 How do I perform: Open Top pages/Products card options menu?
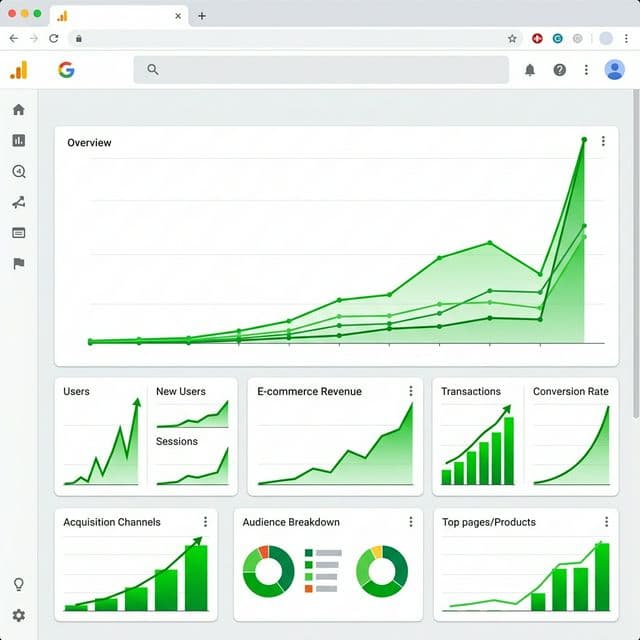tap(605, 522)
